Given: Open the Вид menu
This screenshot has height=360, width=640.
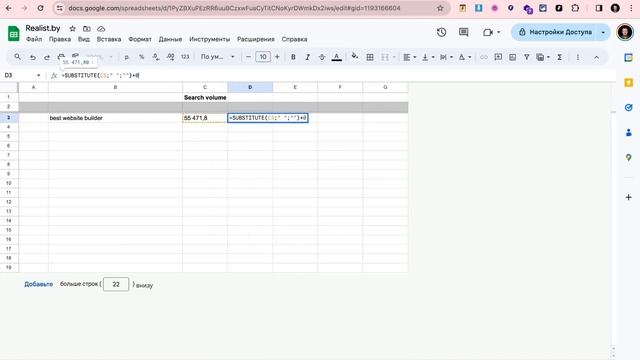Looking at the screenshot, I should coord(84,39).
